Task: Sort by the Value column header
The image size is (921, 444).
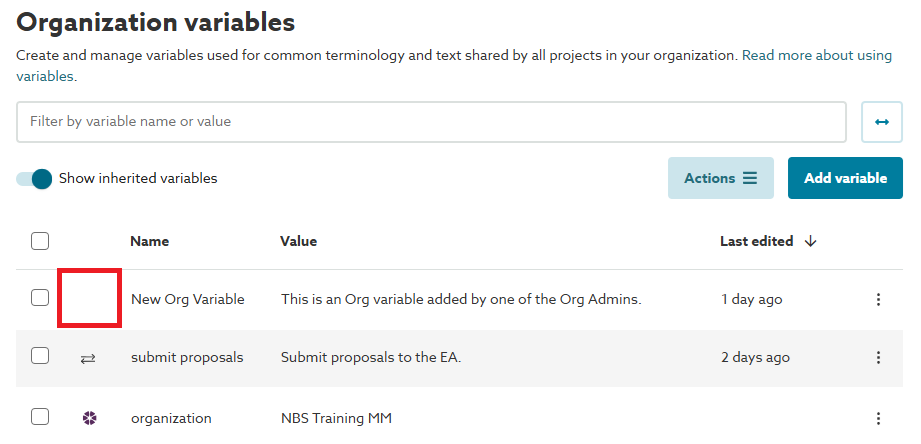Action: point(298,241)
